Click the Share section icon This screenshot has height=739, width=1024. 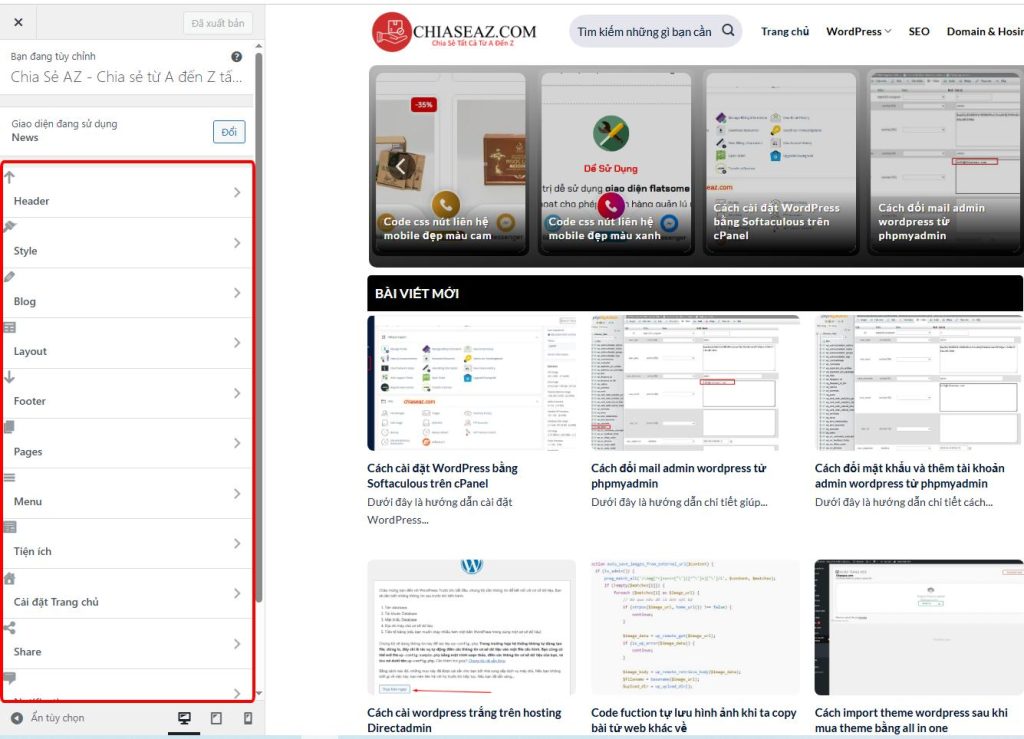(x=10, y=628)
